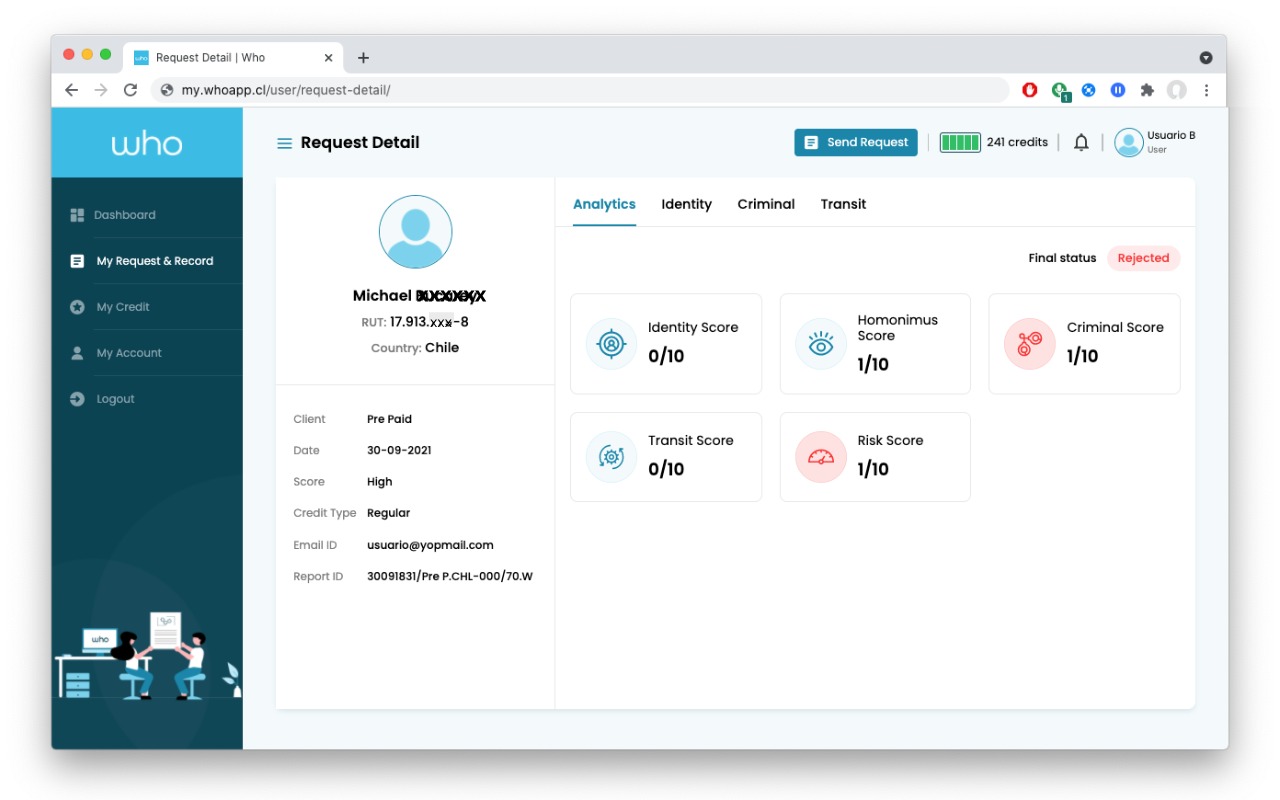Click the who logo in sidebar
This screenshot has height=800, width=1280.
coord(147,144)
